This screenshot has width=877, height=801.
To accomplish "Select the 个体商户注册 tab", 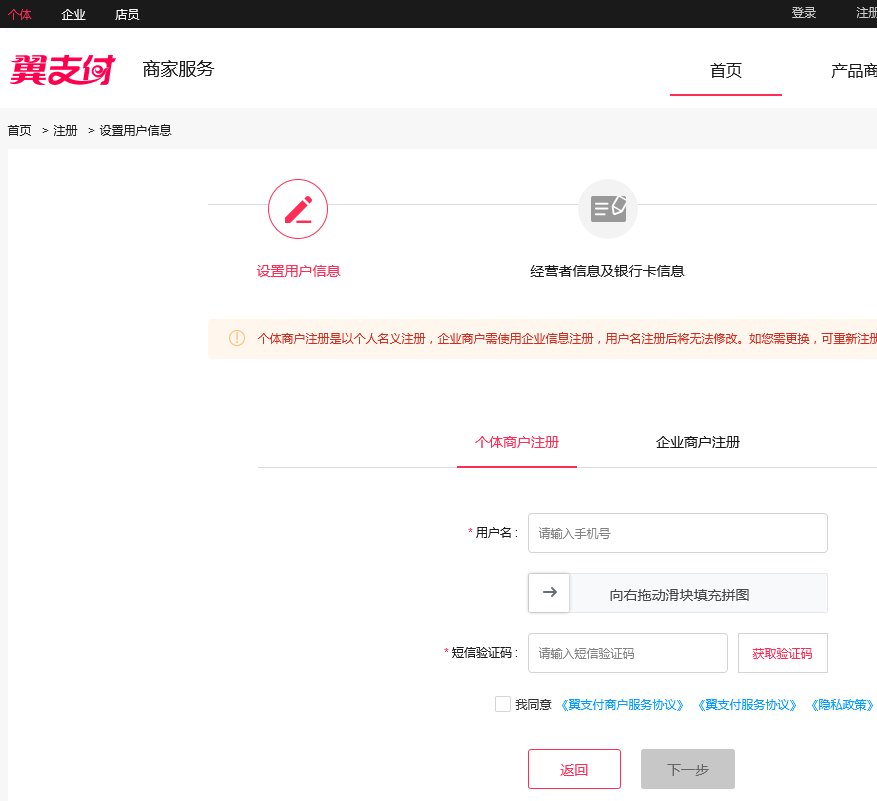I will click(517, 442).
